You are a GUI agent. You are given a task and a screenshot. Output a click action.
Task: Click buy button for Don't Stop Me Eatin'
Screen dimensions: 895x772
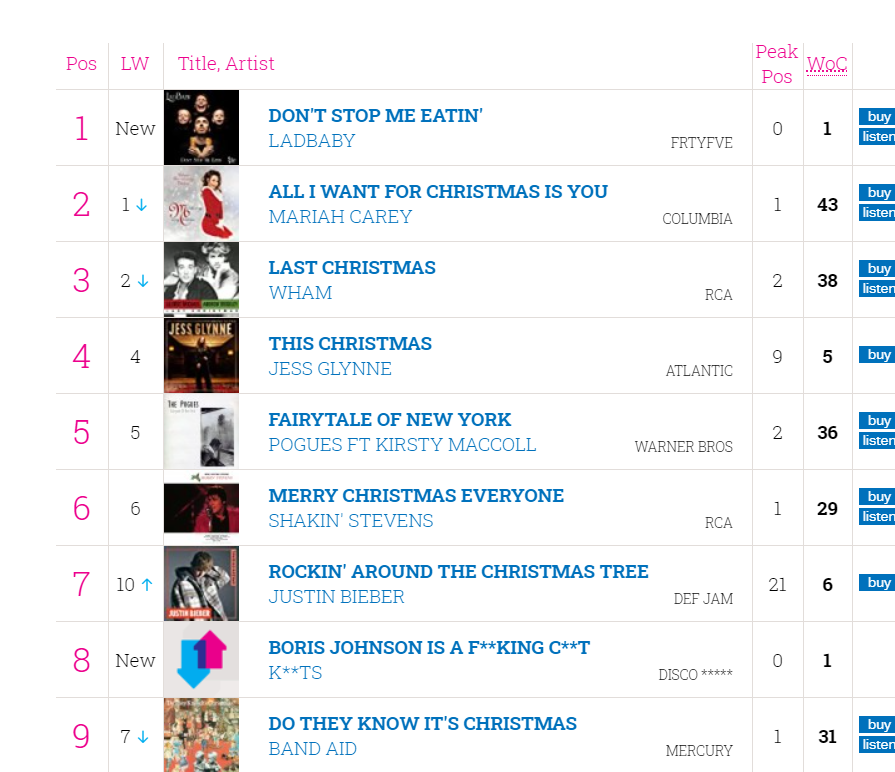(877, 116)
